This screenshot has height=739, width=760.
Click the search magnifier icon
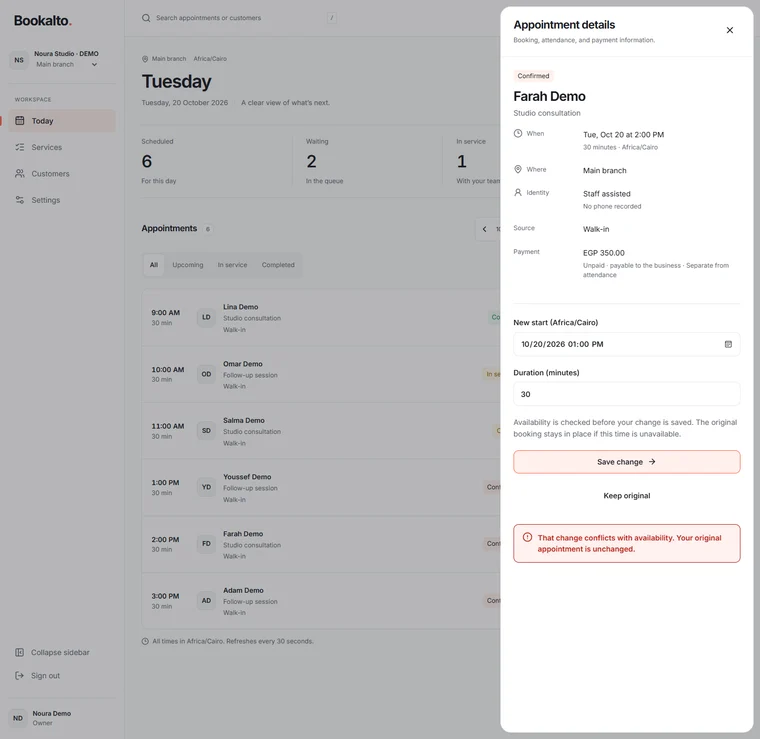coord(146,18)
